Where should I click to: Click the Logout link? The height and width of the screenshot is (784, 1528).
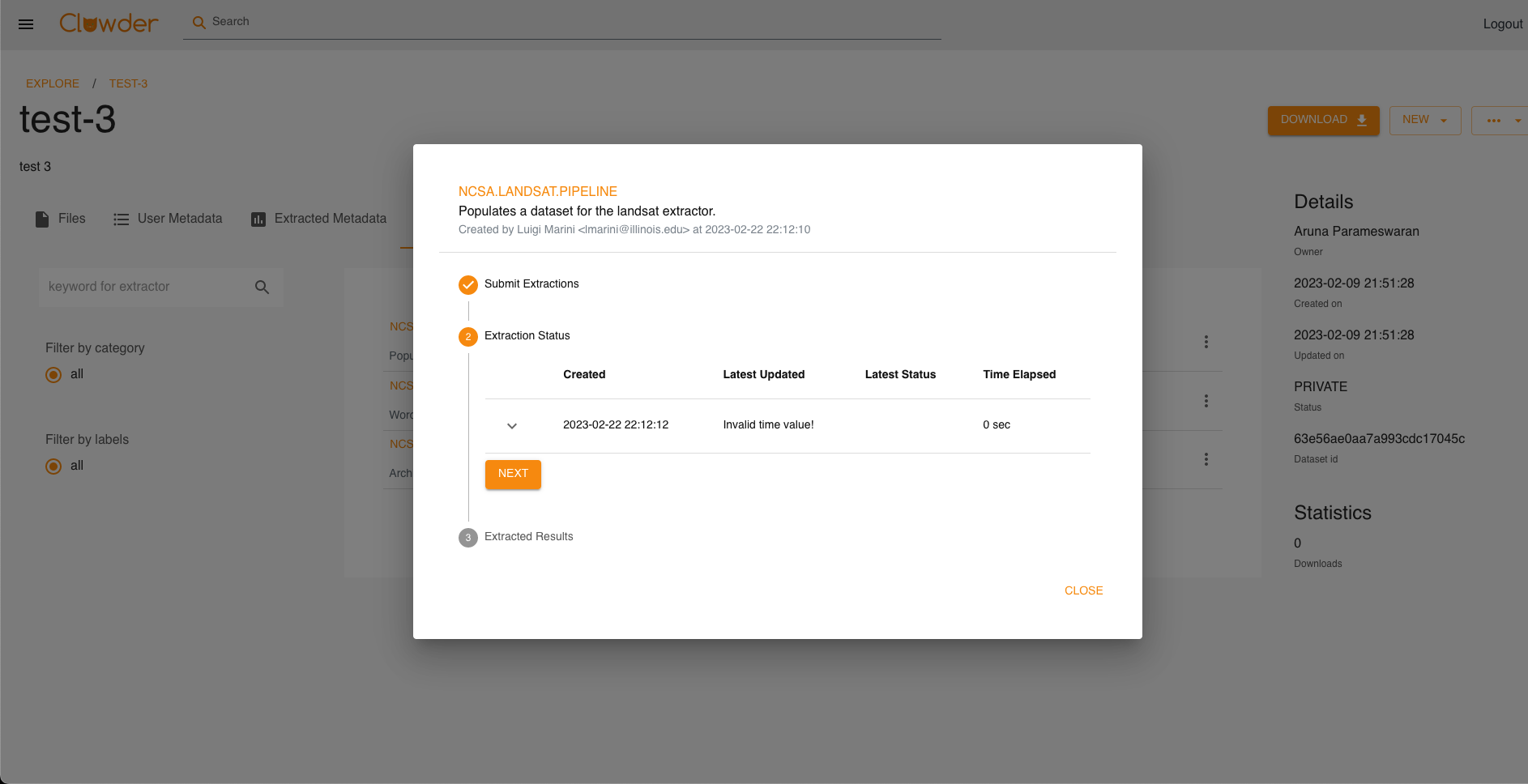(x=1503, y=24)
